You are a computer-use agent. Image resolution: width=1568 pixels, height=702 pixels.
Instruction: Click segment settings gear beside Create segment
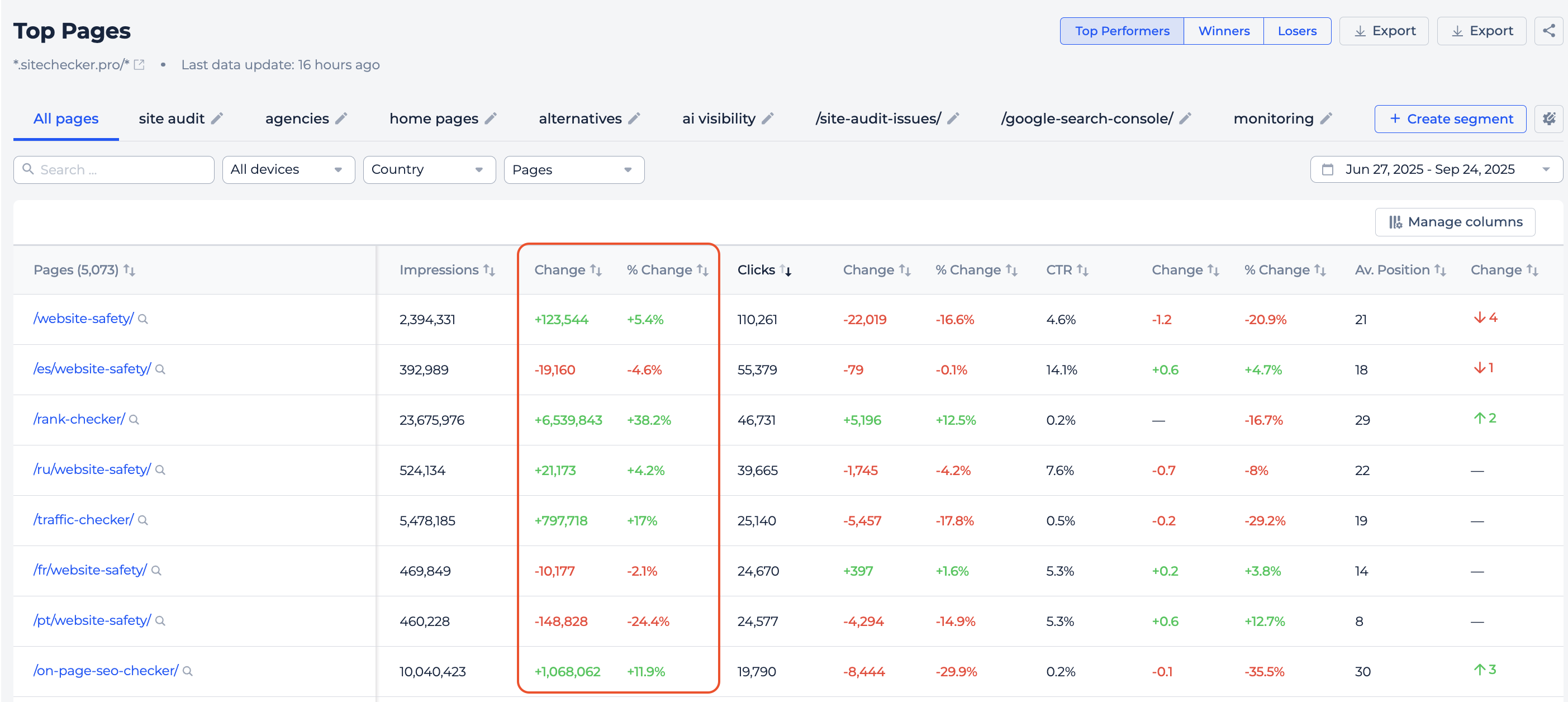click(x=1548, y=118)
